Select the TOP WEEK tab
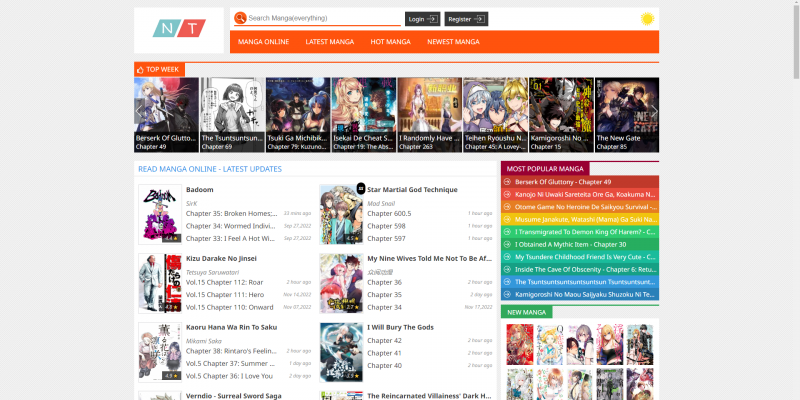This screenshot has height=400, width=800. (x=159, y=69)
